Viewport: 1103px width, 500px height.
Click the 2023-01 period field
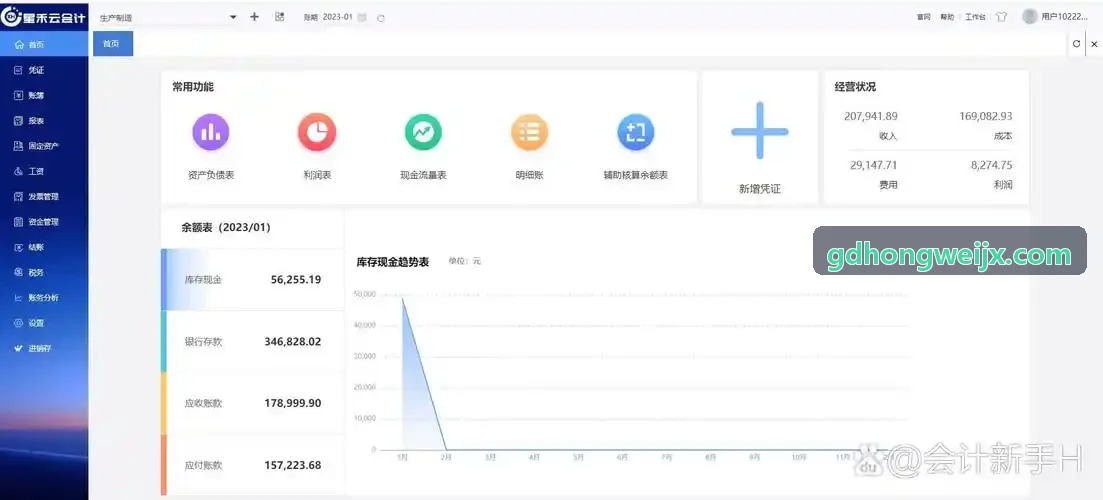click(x=338, y=17)
